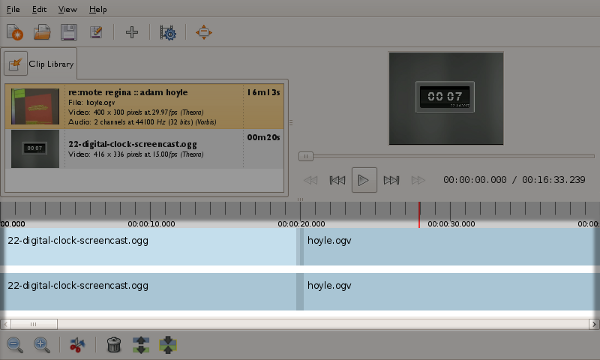Click the playback timecode display

tap(514, 180)
